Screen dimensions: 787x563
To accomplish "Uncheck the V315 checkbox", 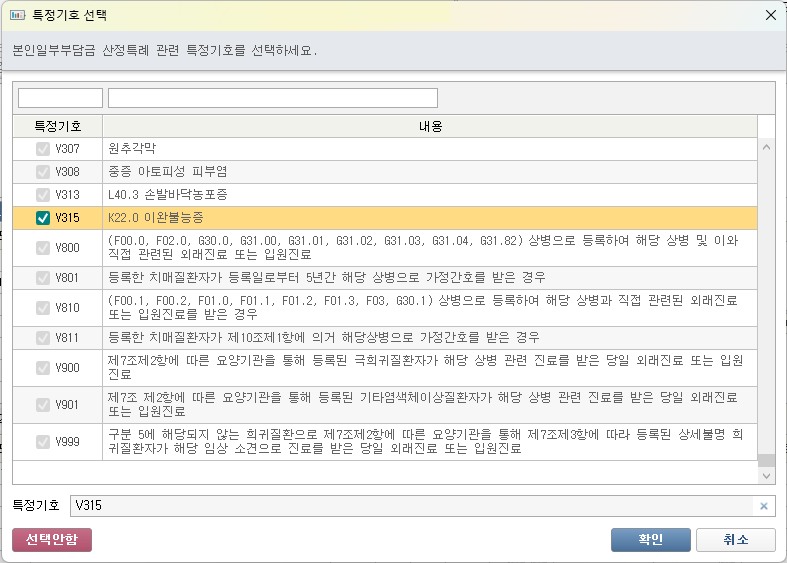I will (x=43, y=218).
